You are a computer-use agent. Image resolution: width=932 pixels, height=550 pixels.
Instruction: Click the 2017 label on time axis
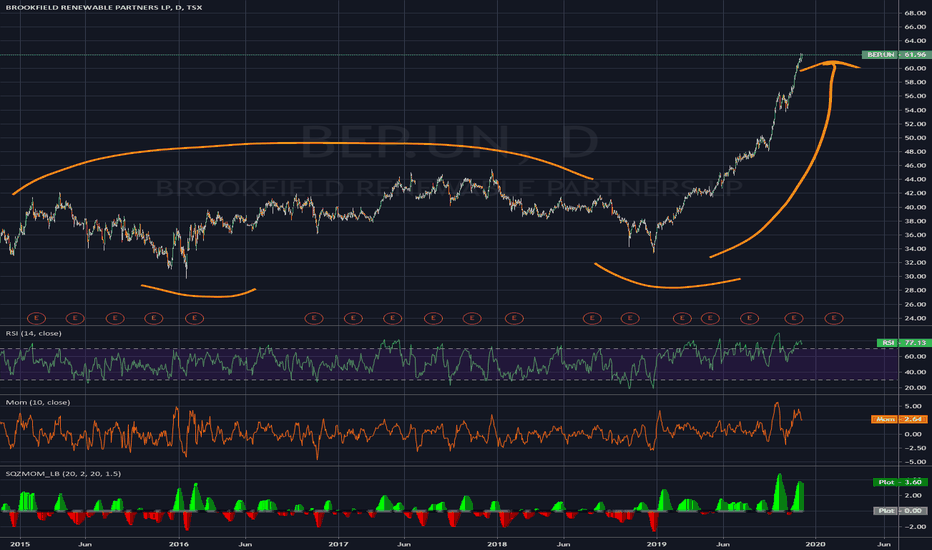pyautogui.click(x=338, y=544)
